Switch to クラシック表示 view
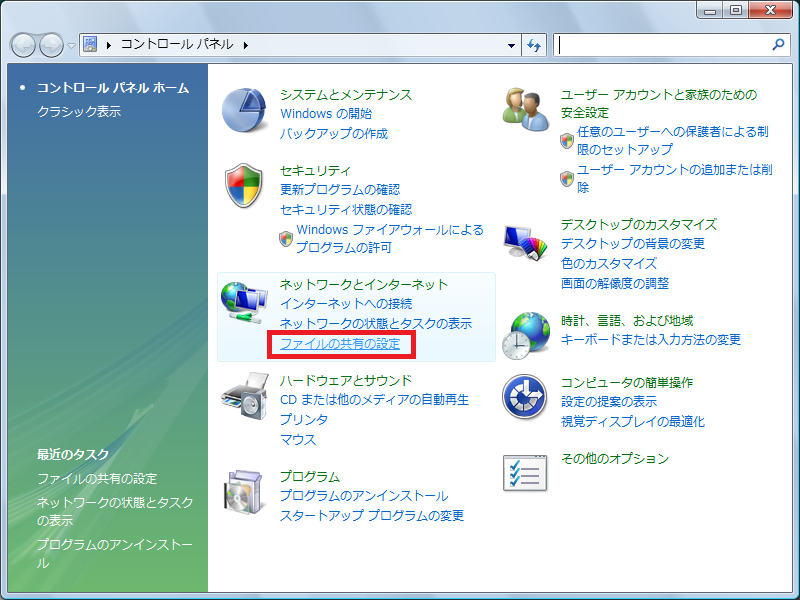Screen dimensions: 800x600 tap(79, 111)
